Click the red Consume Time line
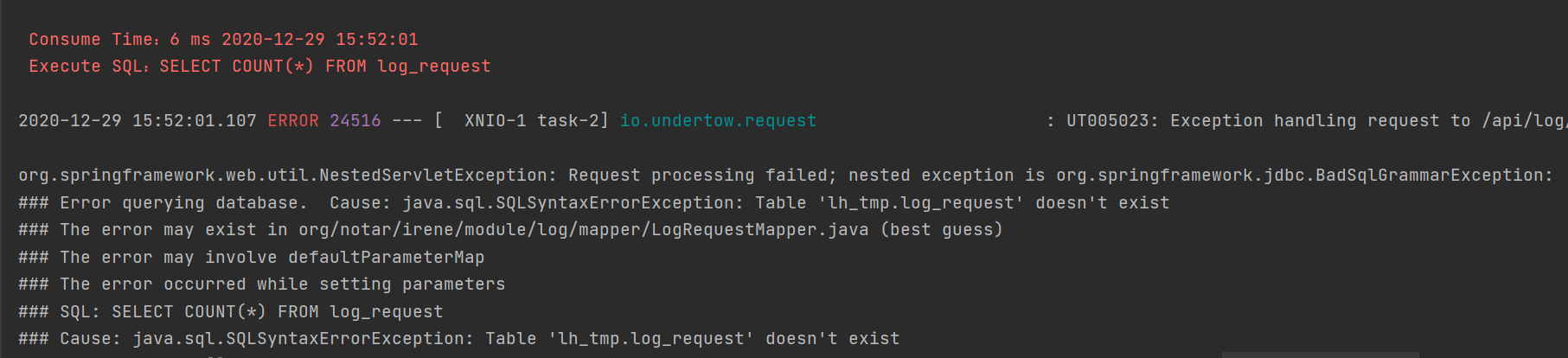The height and width of the screenshot is (358, 1568). pyautogui.click(x=223, y=40)
